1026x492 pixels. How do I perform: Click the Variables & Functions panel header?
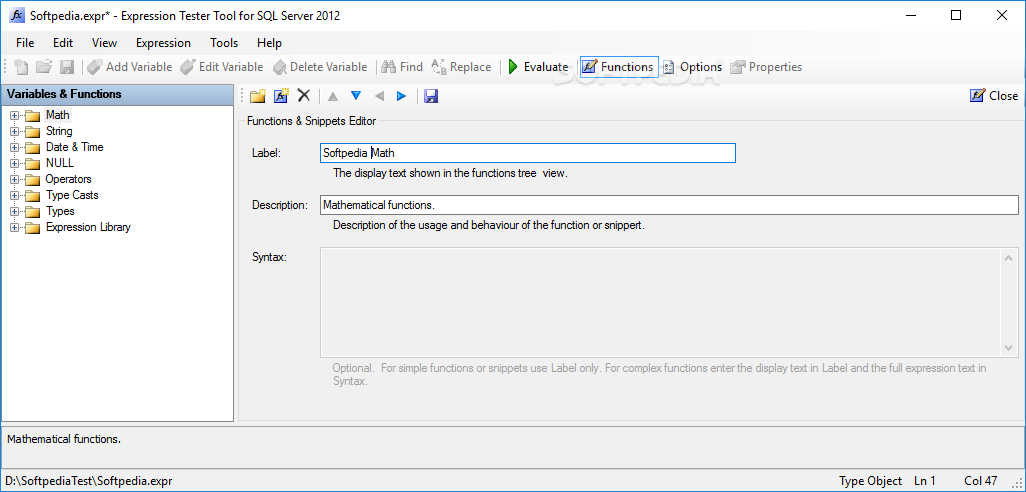point(117,94)
